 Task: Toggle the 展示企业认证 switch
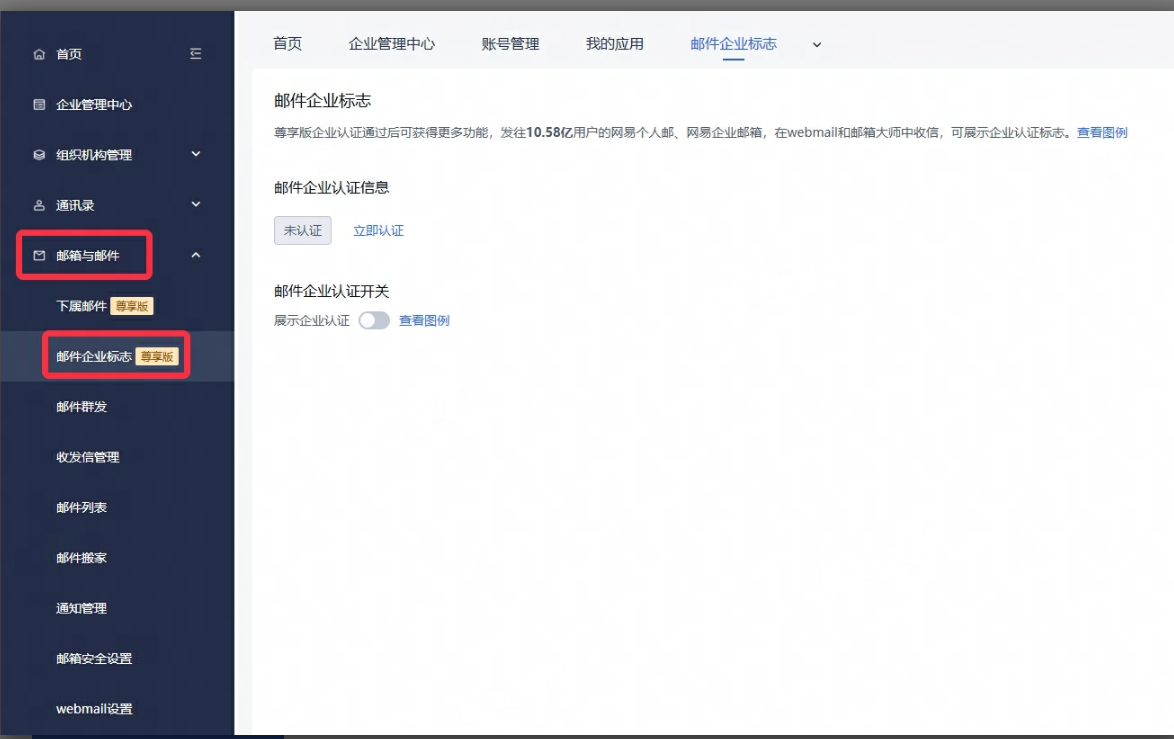(374, 320)
